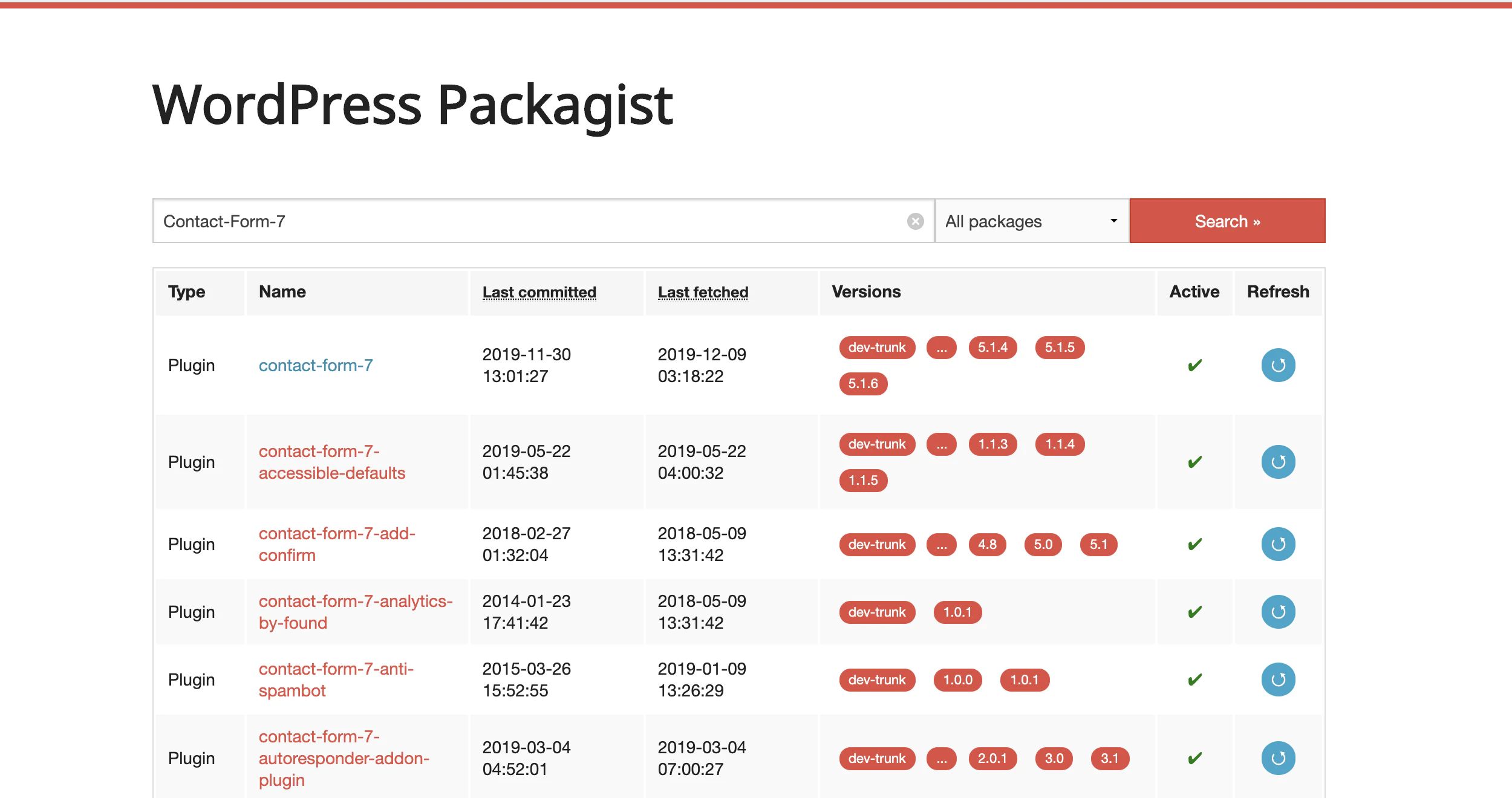Select version 5.1 of add-confirm
Viewport: 1512px width, 798px height.
click(x=1098, y=545)
